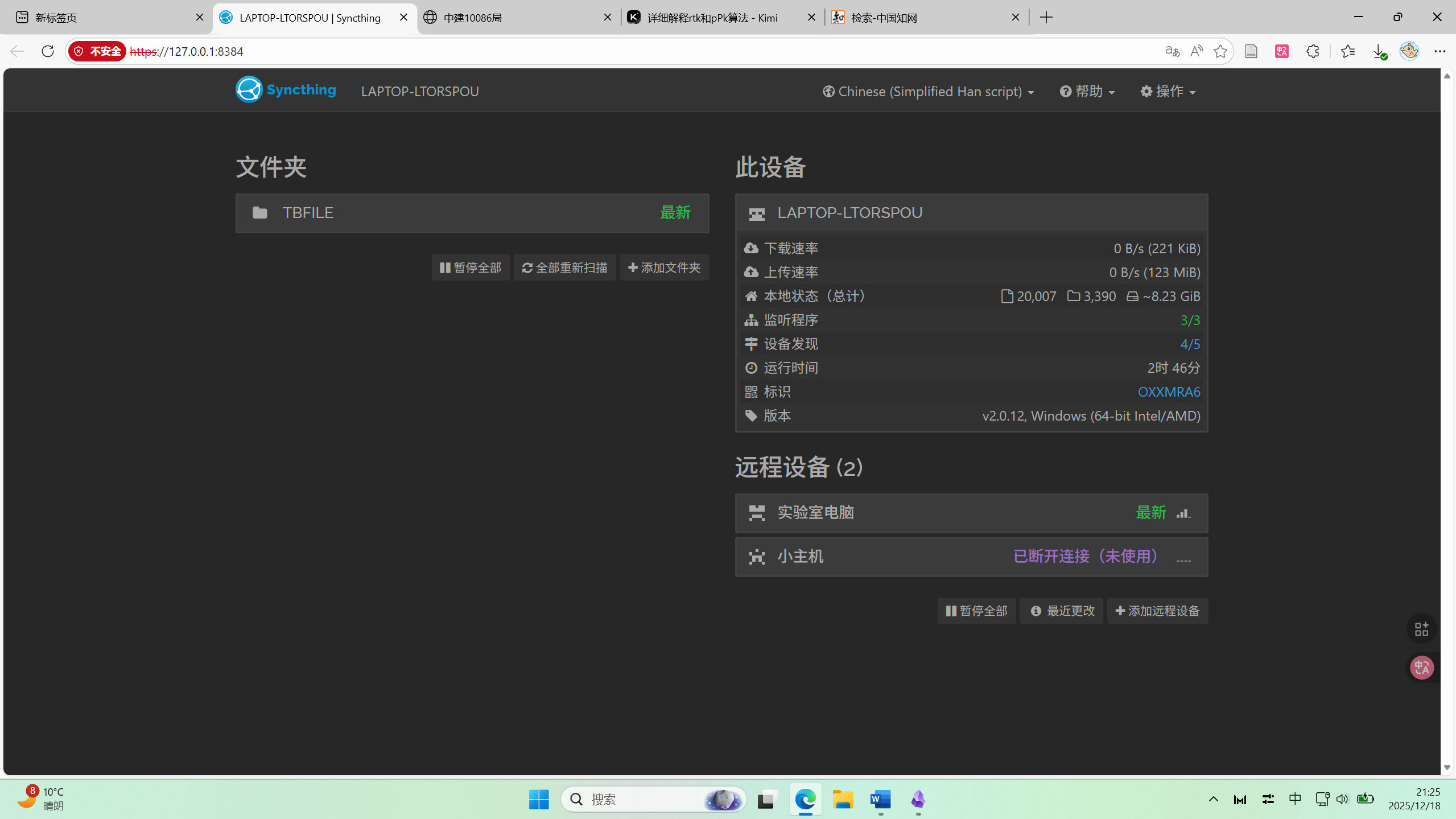This screenshot has width=1456, height=819.
Task: Expand the TBFILE folder panel
Action: tap(472, 213)
